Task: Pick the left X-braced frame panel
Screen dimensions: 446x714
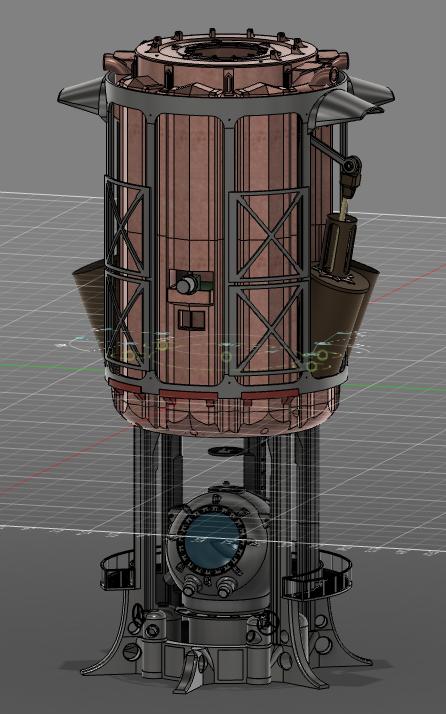Action: pyautogui.click(x=126, y=274)
